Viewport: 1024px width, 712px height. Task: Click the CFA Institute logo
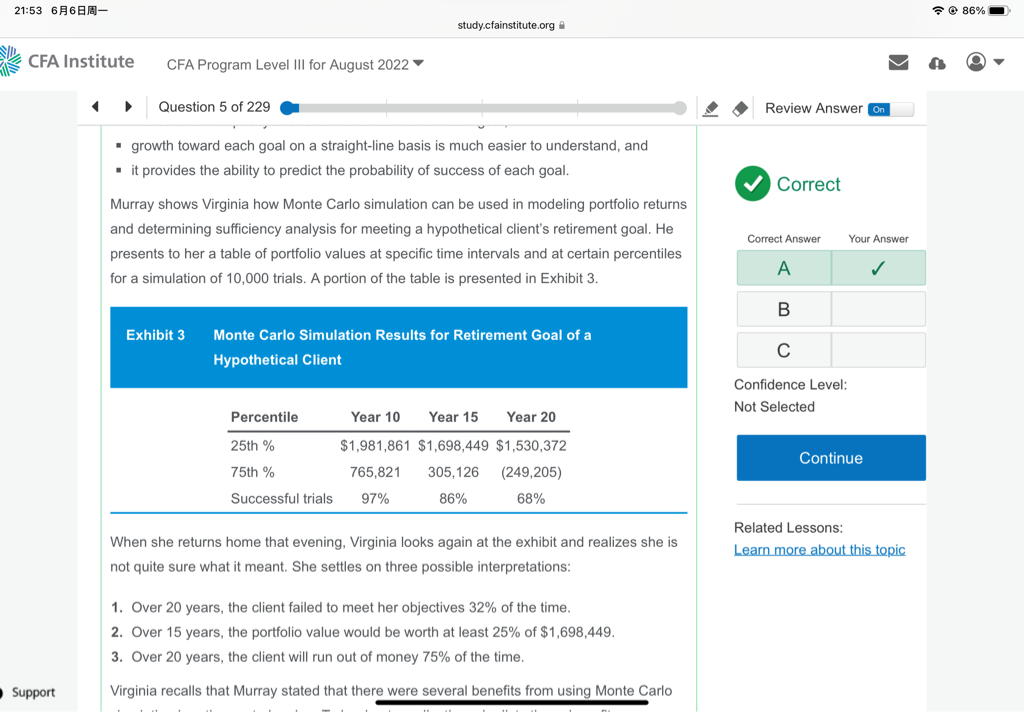click(68, 62)
